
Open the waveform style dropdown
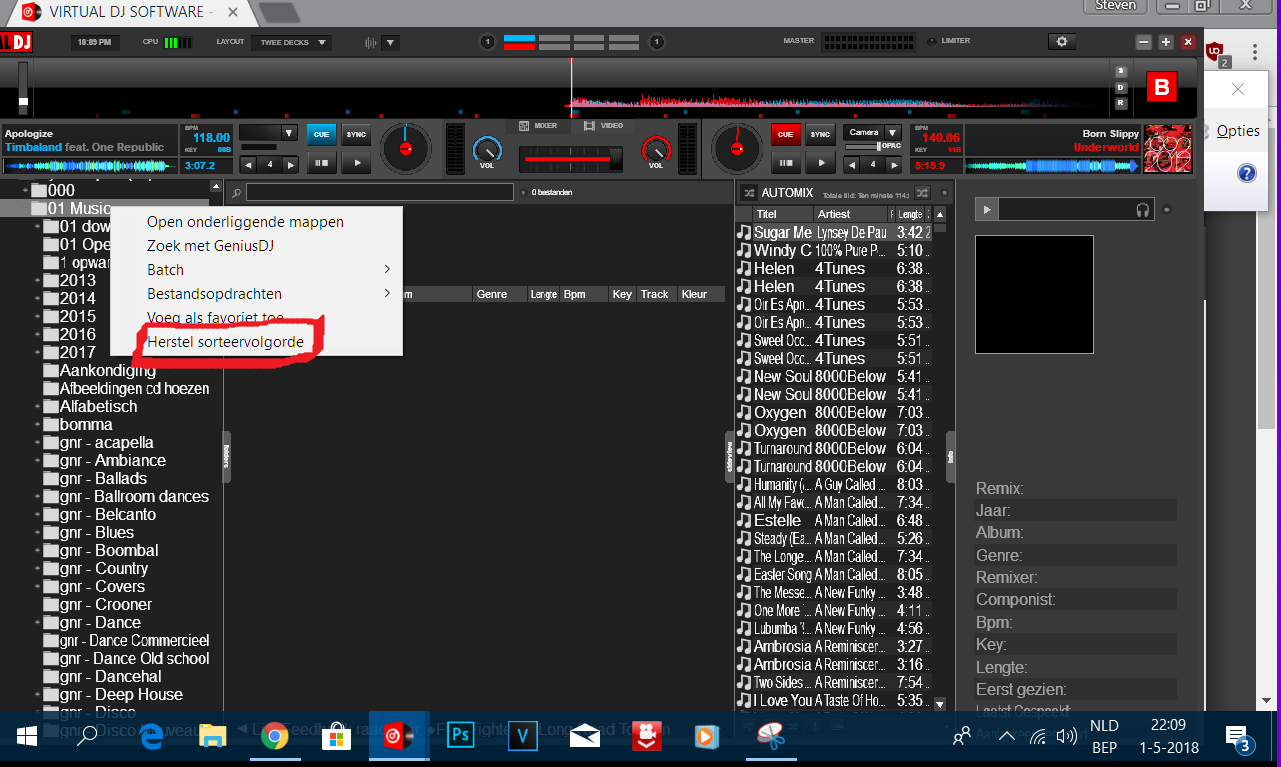(x=390, y=42)
